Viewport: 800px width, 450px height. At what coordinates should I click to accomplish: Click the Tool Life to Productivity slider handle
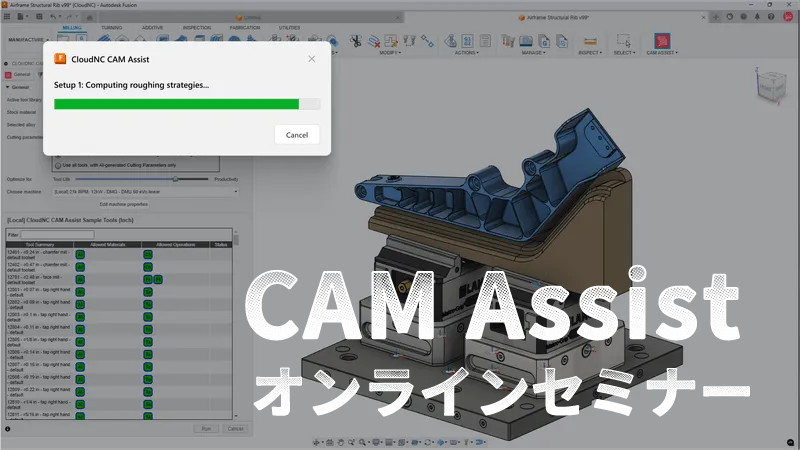point(175,179)
